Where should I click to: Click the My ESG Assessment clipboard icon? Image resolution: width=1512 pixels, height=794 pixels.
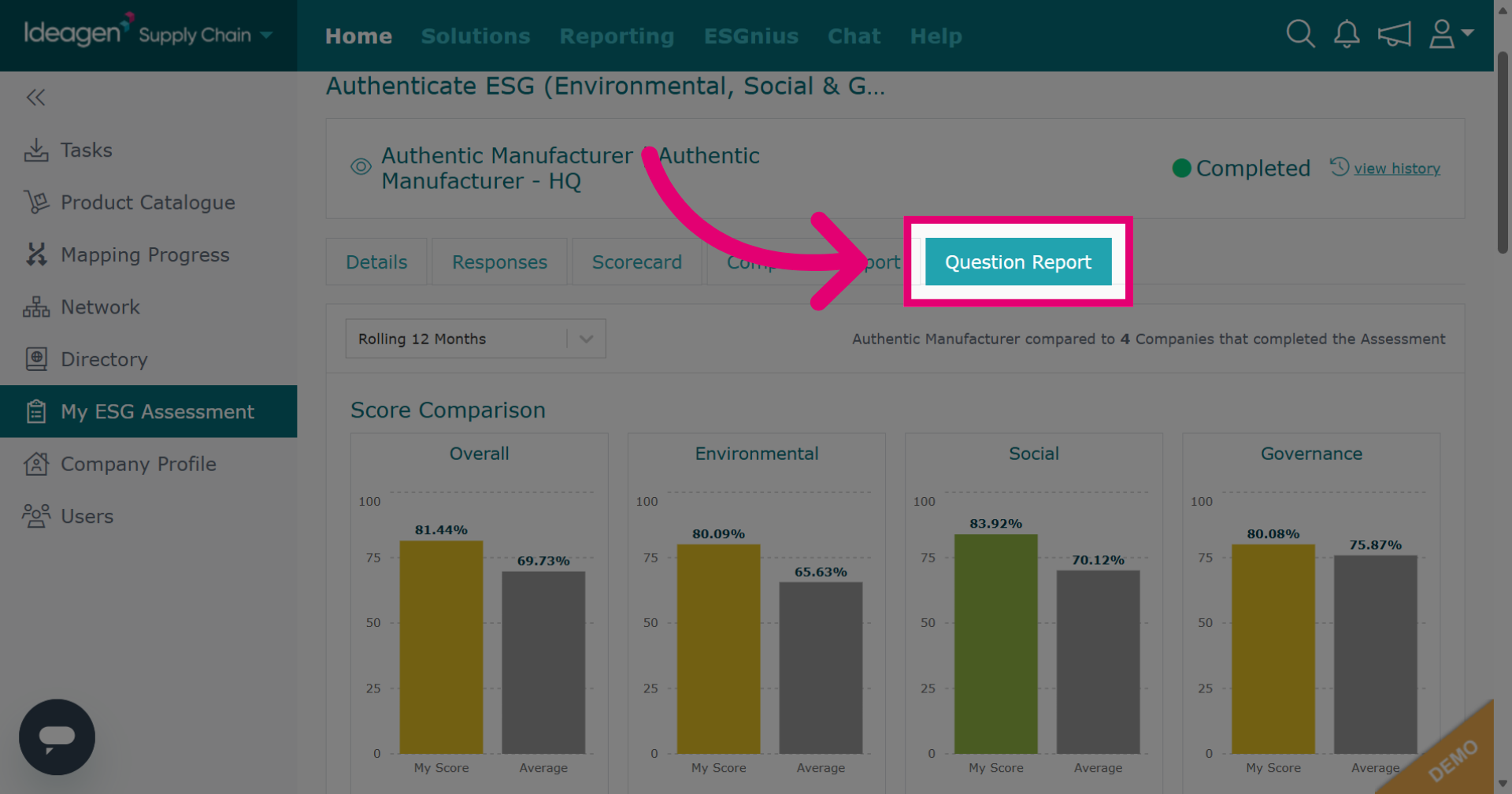click(x=36, y=411)
